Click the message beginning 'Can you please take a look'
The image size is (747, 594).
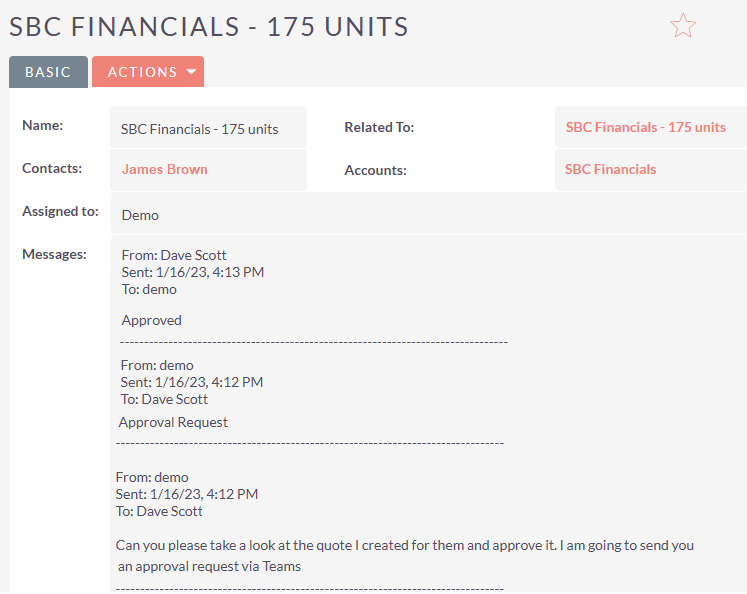coord(404,546)
